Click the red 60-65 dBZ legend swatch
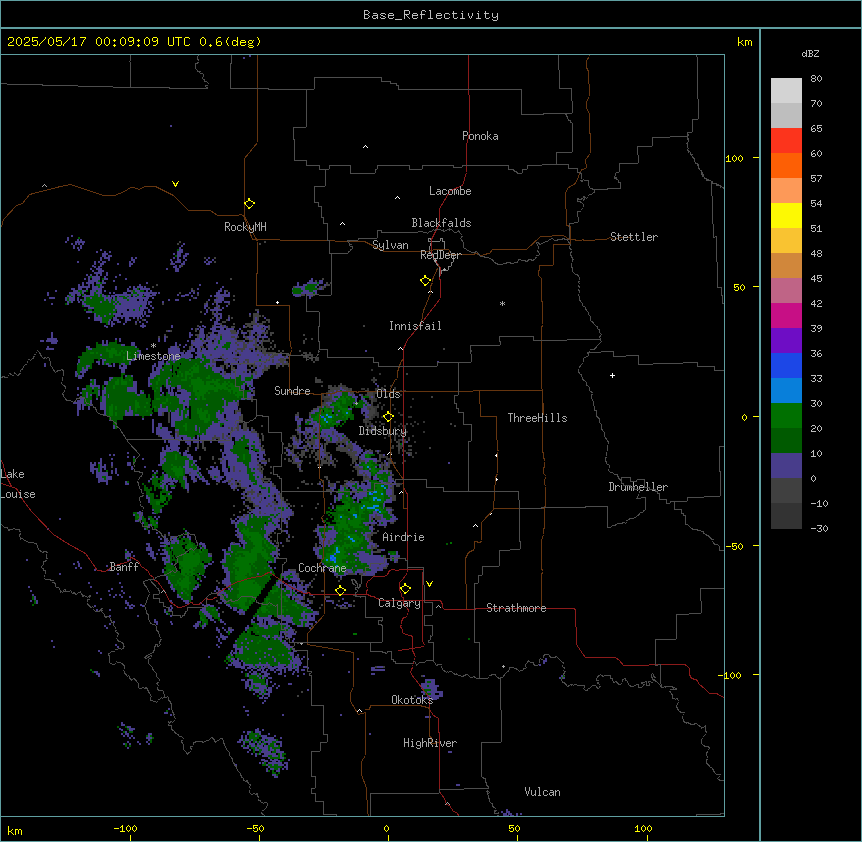This screenshot has width=862, height=842. (x=786, y=141)
